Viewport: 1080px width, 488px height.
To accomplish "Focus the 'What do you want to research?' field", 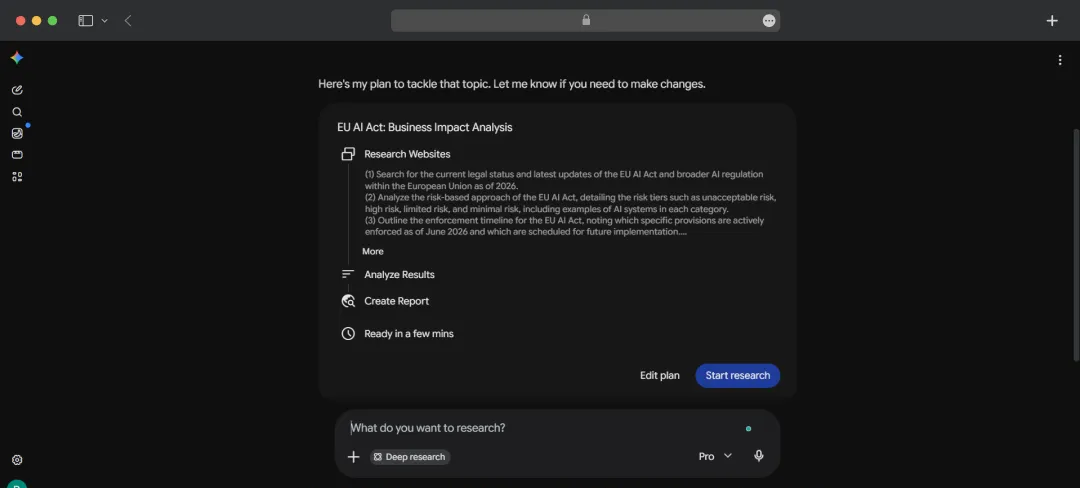I will (x=544, y=427).
